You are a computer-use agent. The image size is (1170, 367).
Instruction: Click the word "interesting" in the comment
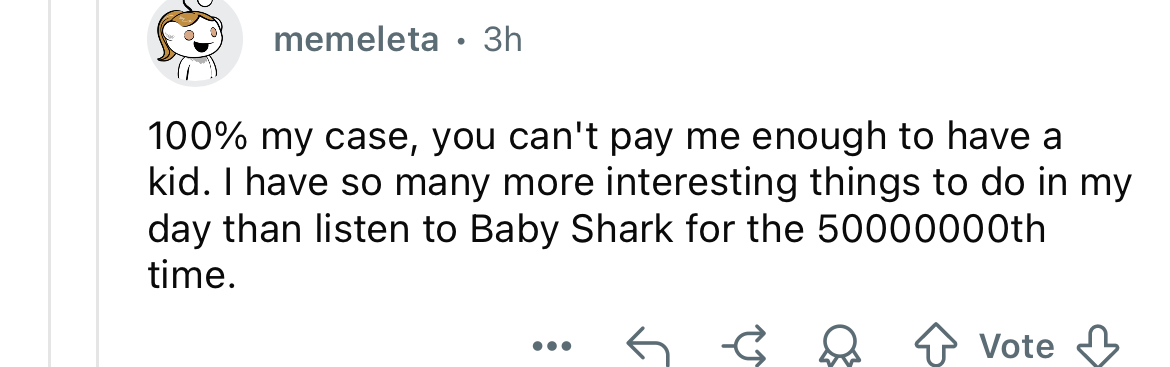click(701, 184)
